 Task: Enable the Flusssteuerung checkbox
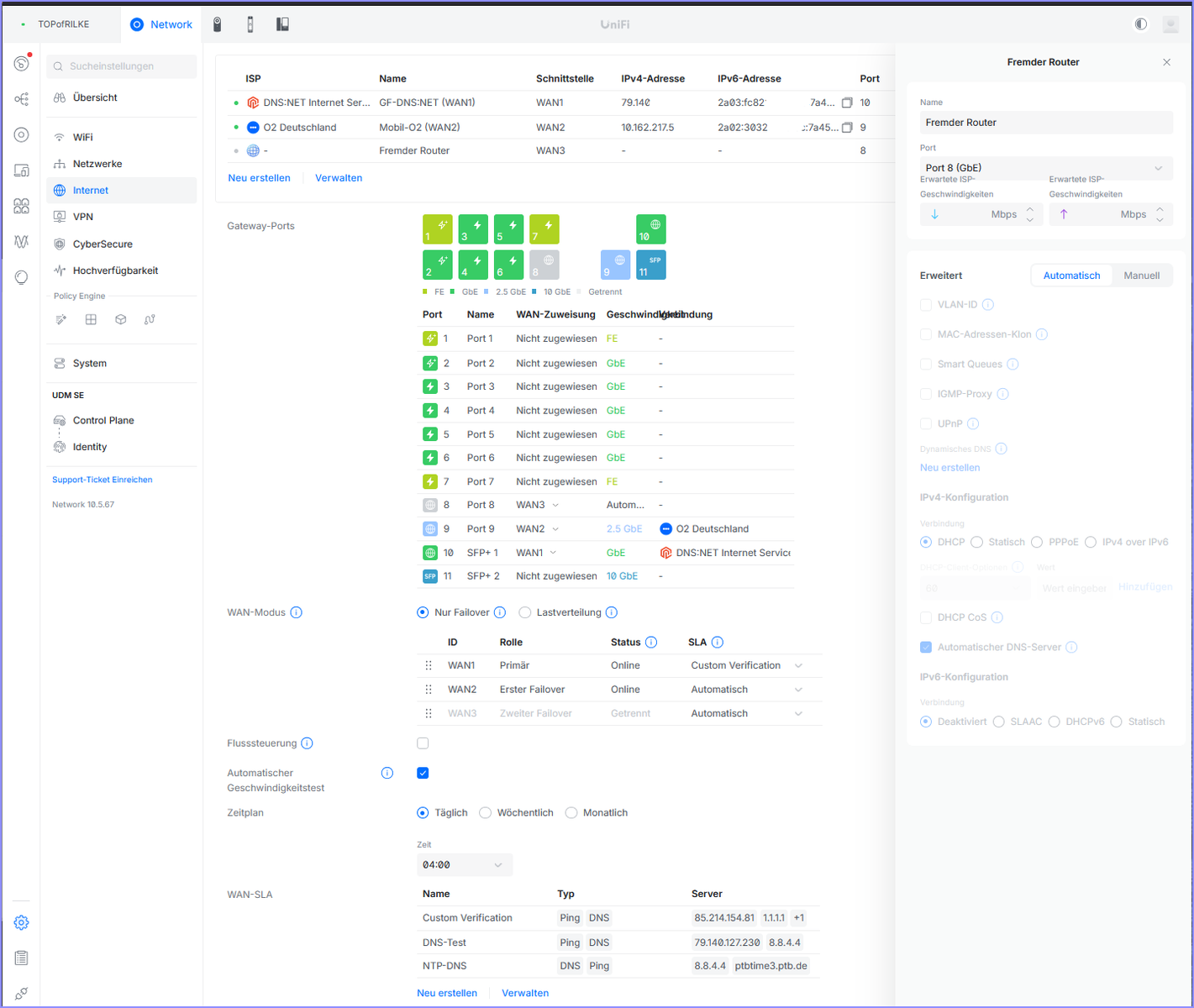423,743
